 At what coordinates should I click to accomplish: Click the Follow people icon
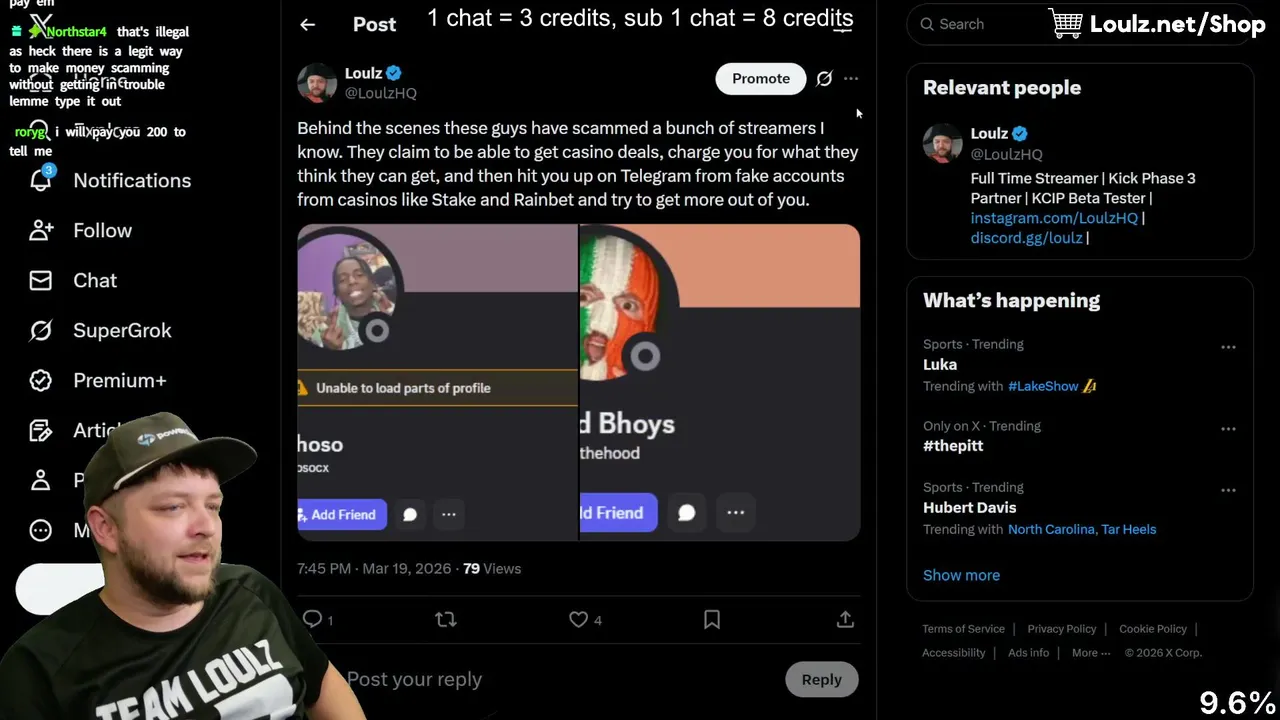(41, 230)
